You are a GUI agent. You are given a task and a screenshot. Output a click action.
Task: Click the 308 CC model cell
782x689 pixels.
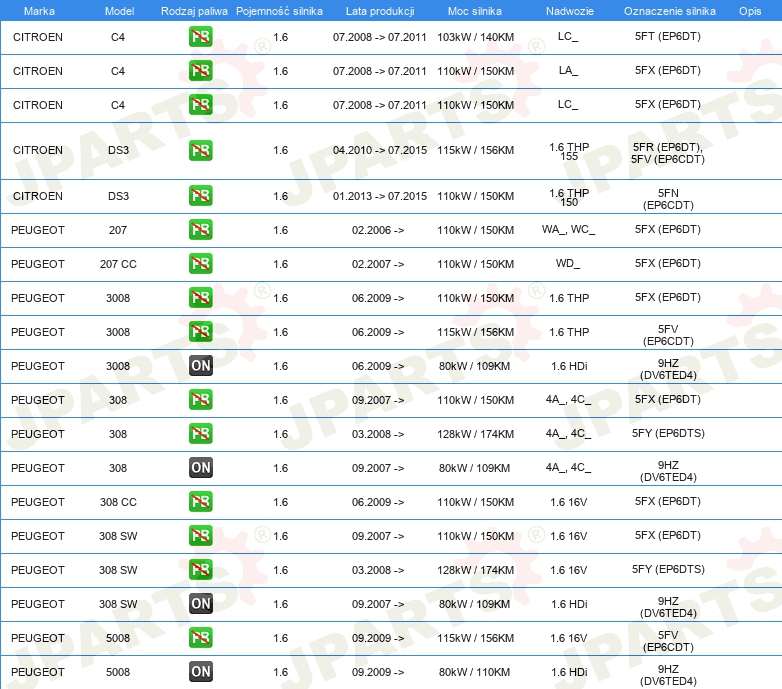click(118, 502)
